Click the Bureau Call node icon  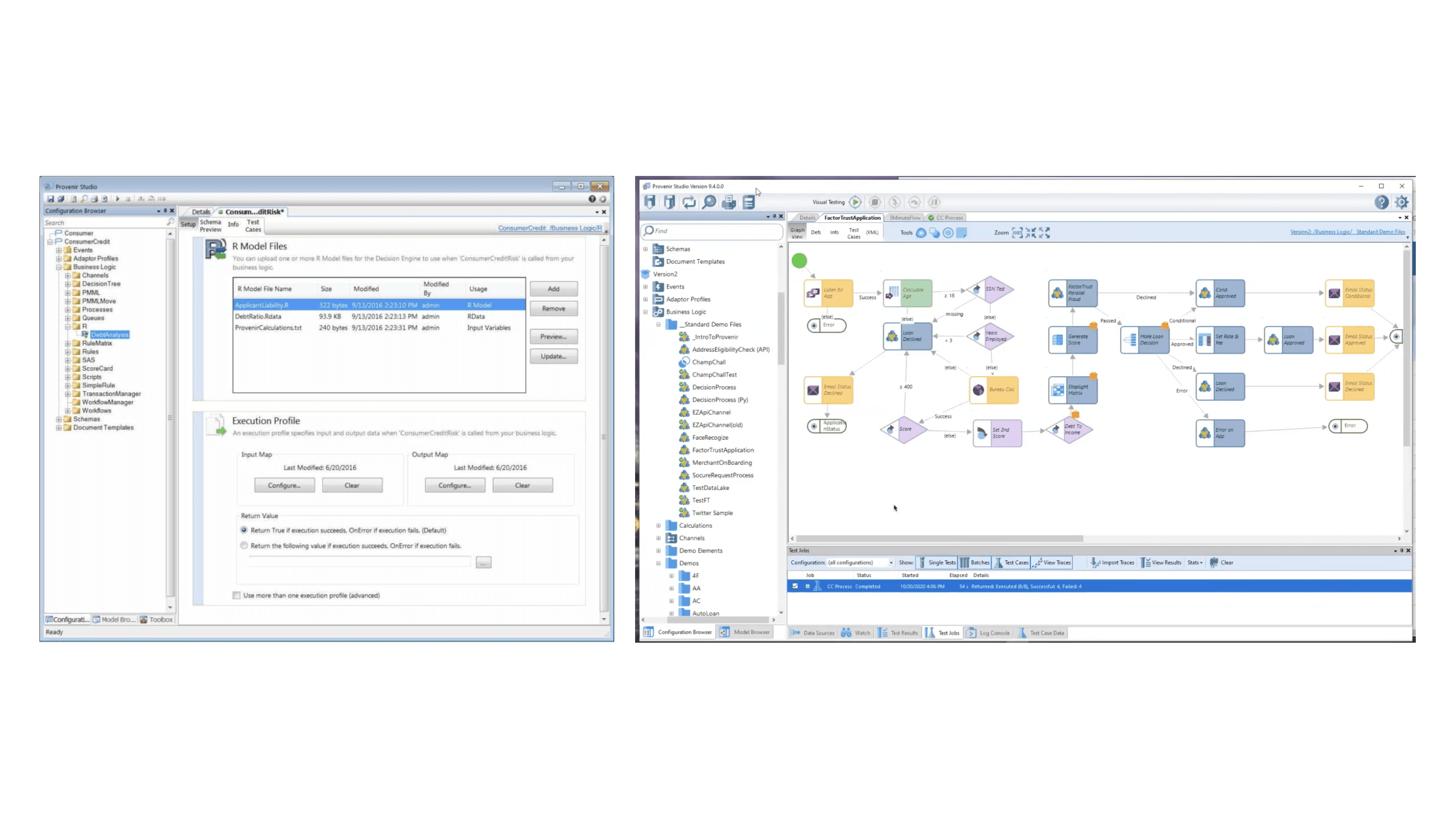[x=978, y=389]
